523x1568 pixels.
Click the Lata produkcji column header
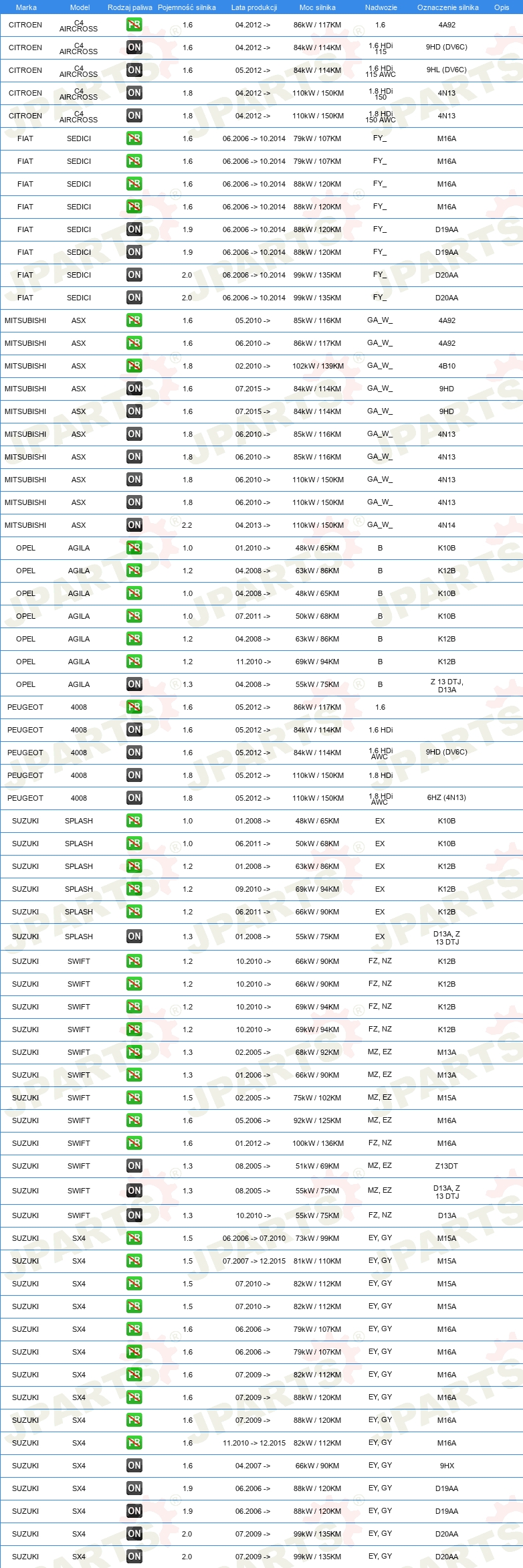tap(254, 7)
